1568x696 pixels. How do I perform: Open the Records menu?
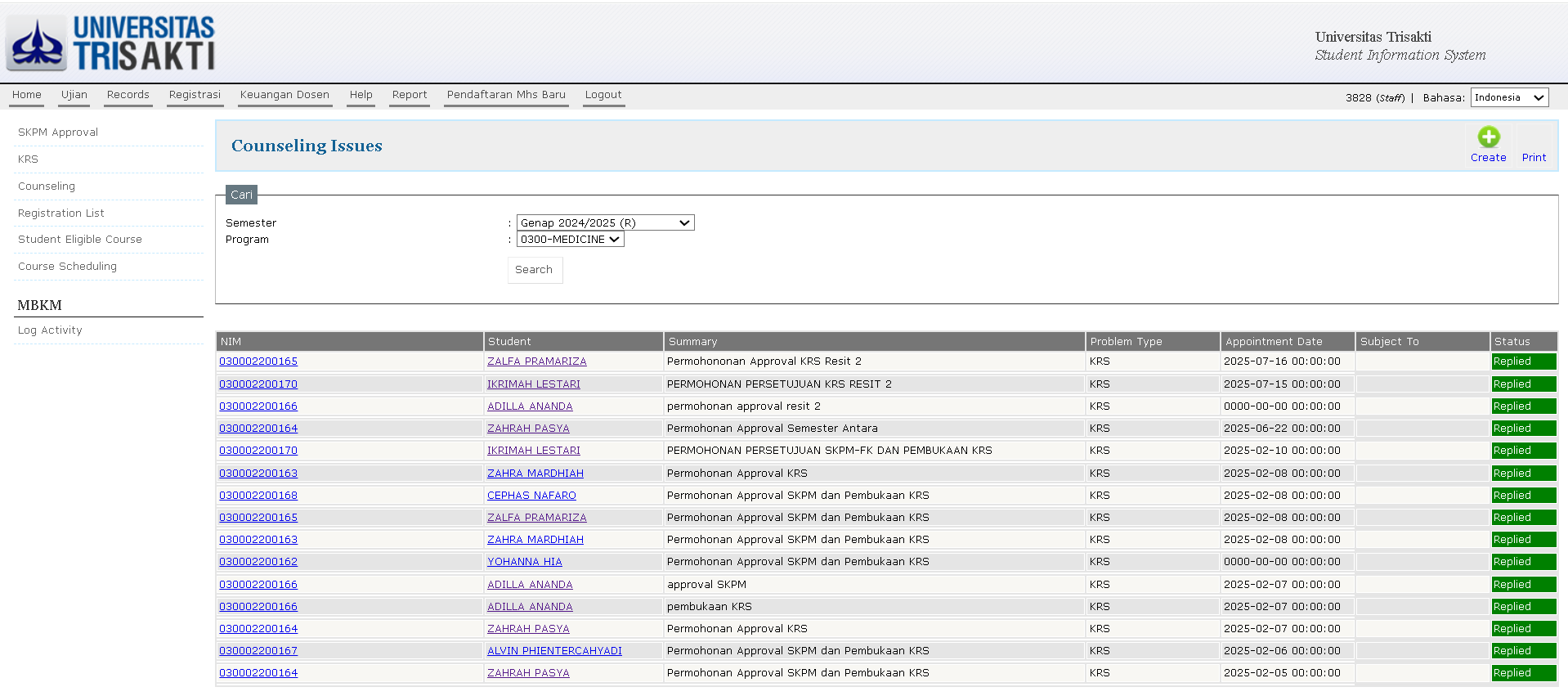[128, 95]
